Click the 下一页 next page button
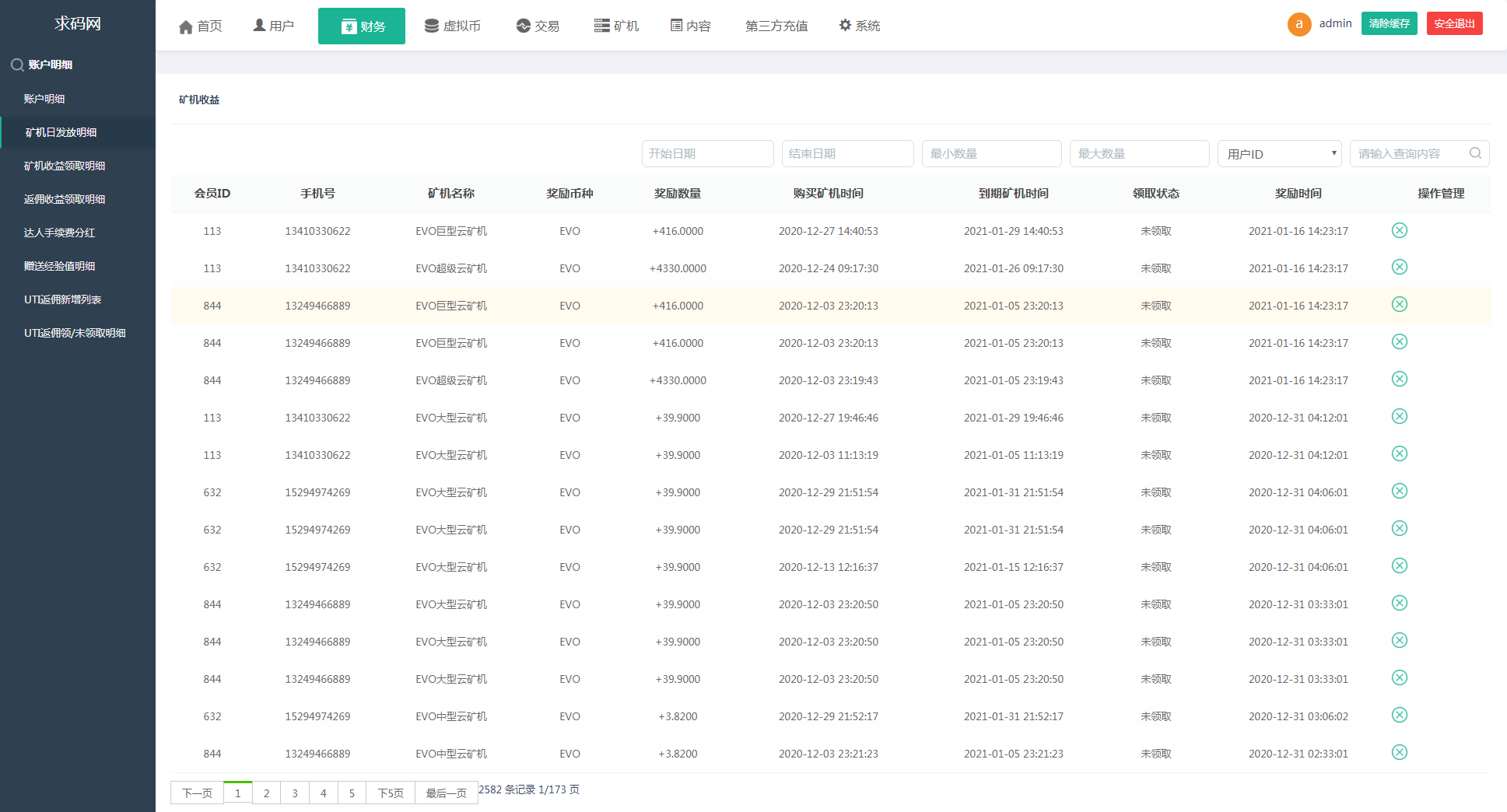The image size is (1507, 812). (197, 793)
